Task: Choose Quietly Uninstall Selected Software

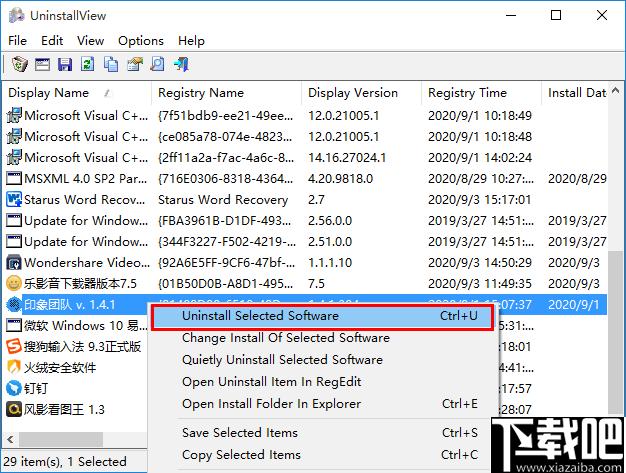Action: pyautogui.click(x=282, y=360)
